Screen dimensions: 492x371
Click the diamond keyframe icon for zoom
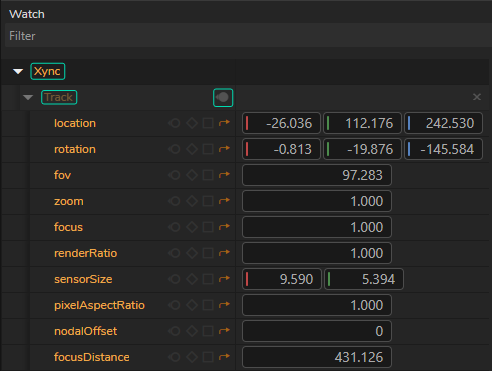pos(192,201)
